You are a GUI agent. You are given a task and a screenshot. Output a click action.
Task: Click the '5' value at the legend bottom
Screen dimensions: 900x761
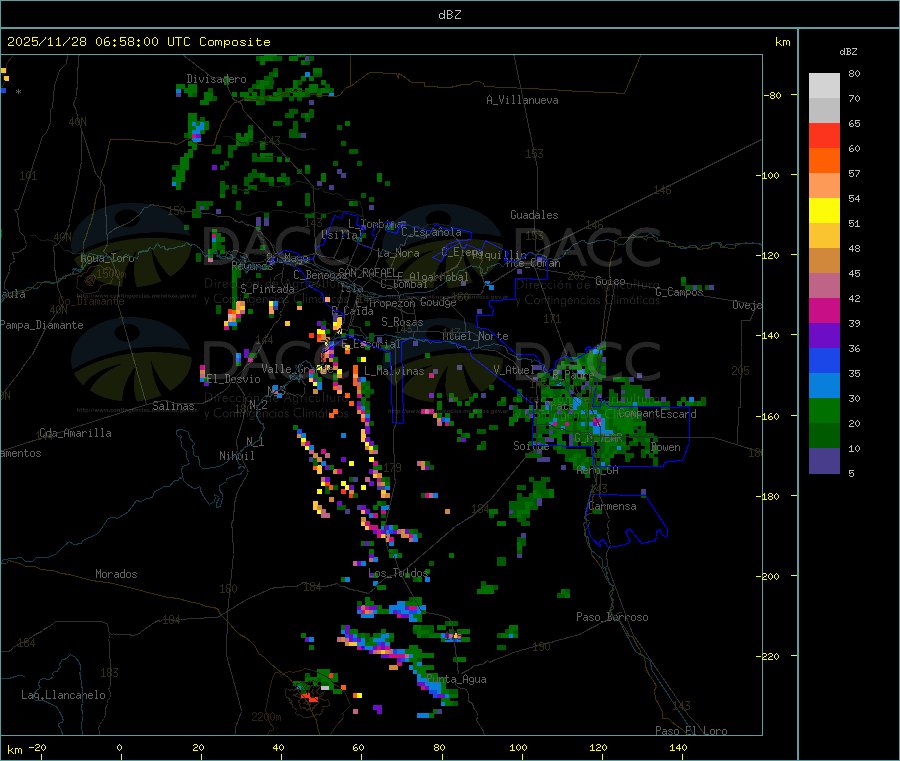[x=851, y=473]
